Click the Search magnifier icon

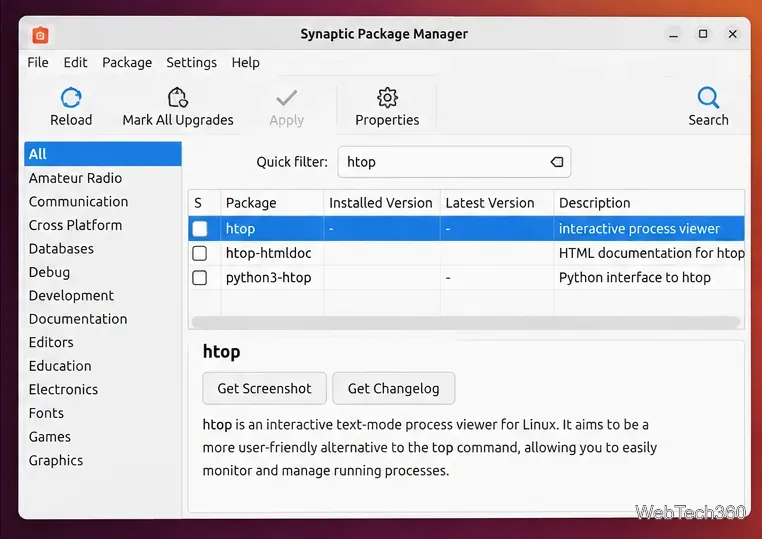708,98
